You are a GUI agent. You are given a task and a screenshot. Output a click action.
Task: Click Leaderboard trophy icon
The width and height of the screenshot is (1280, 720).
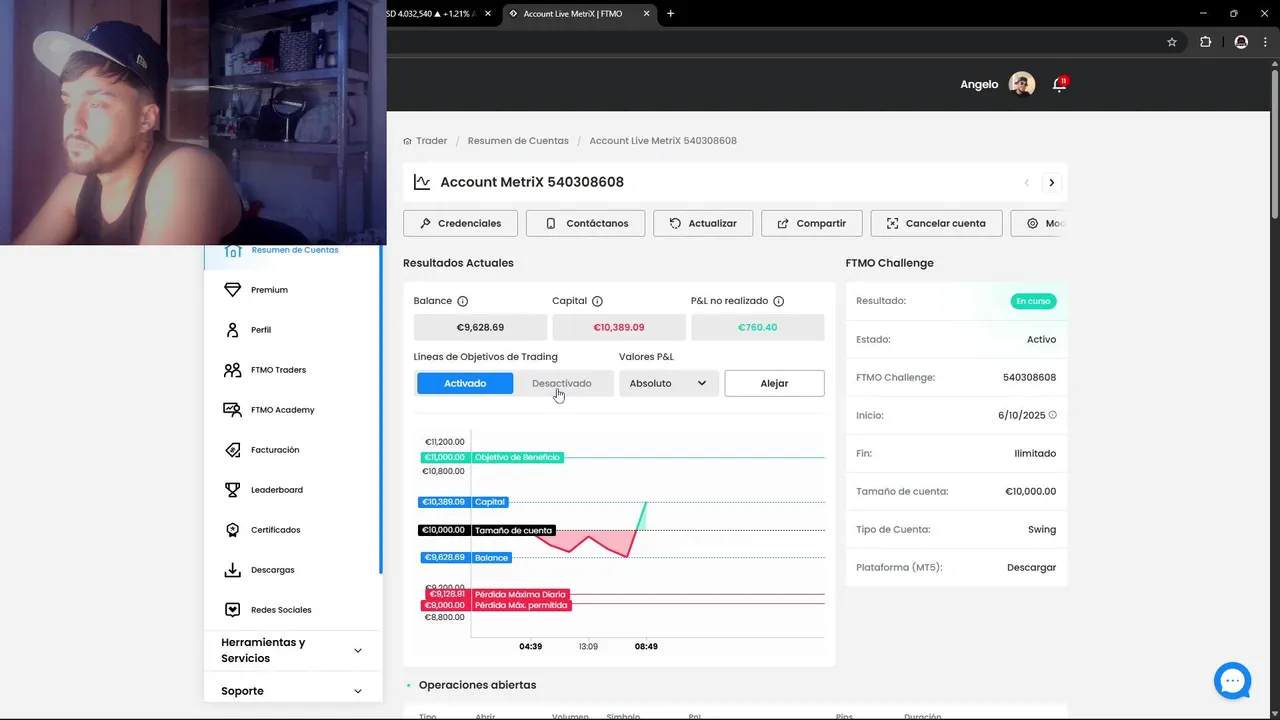pos(232,490)
